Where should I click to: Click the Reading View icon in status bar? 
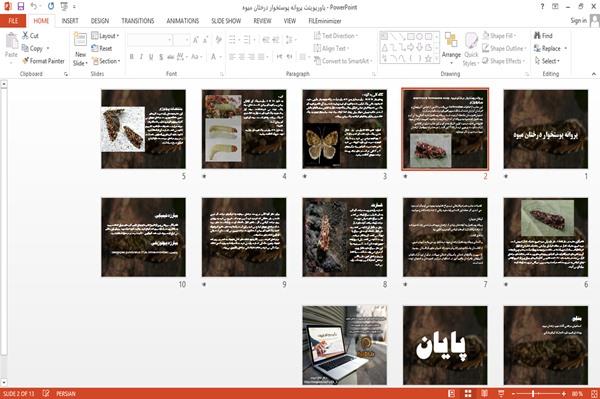(x=484, y=394)
